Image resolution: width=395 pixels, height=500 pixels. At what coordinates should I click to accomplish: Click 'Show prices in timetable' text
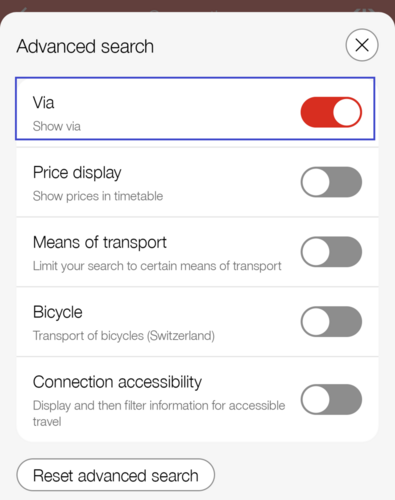(x=98, y=196)
